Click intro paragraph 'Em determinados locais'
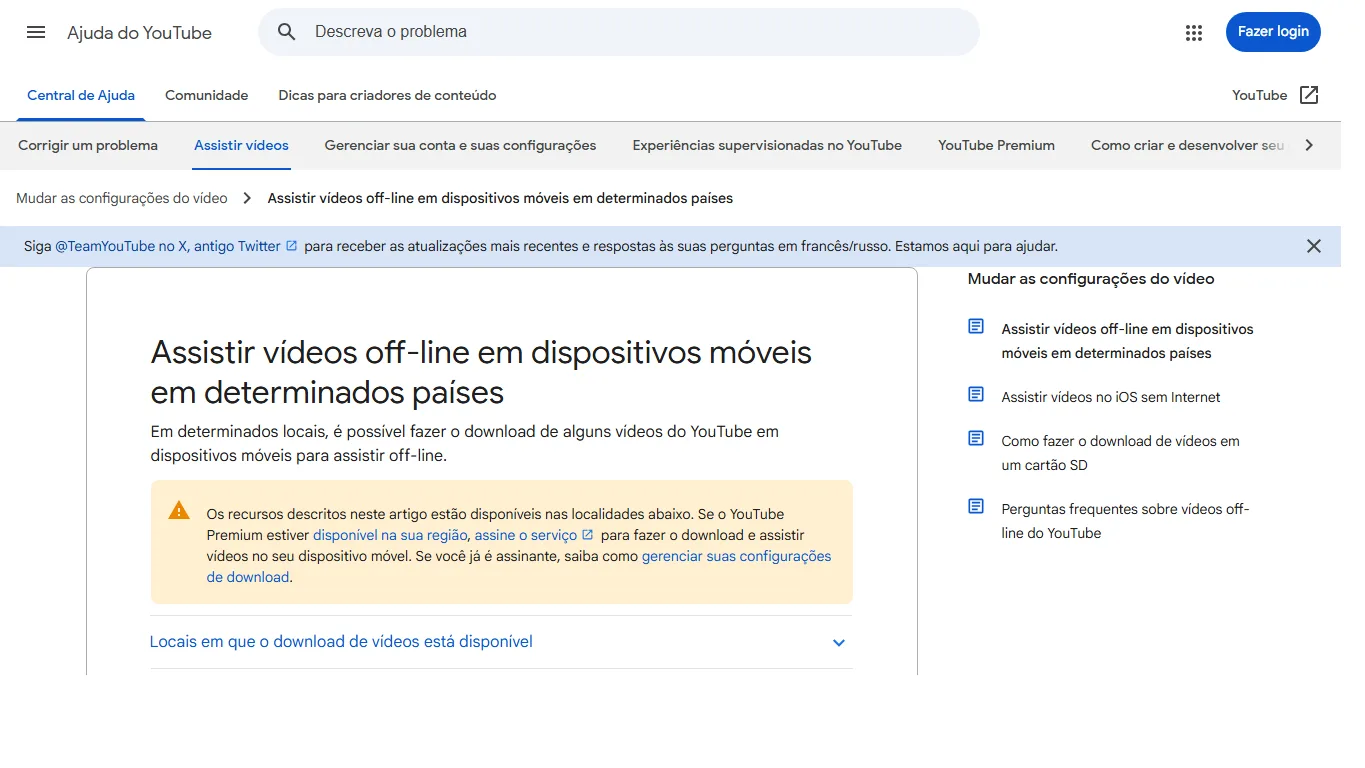The height and width of the screenshot is (768, 1365). click(x=465, y=443)
